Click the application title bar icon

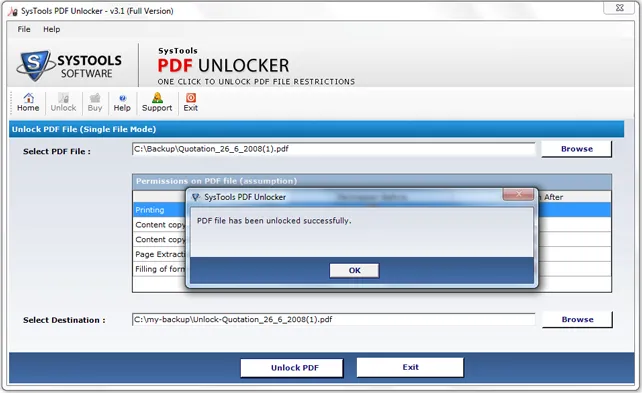(13, 11)
